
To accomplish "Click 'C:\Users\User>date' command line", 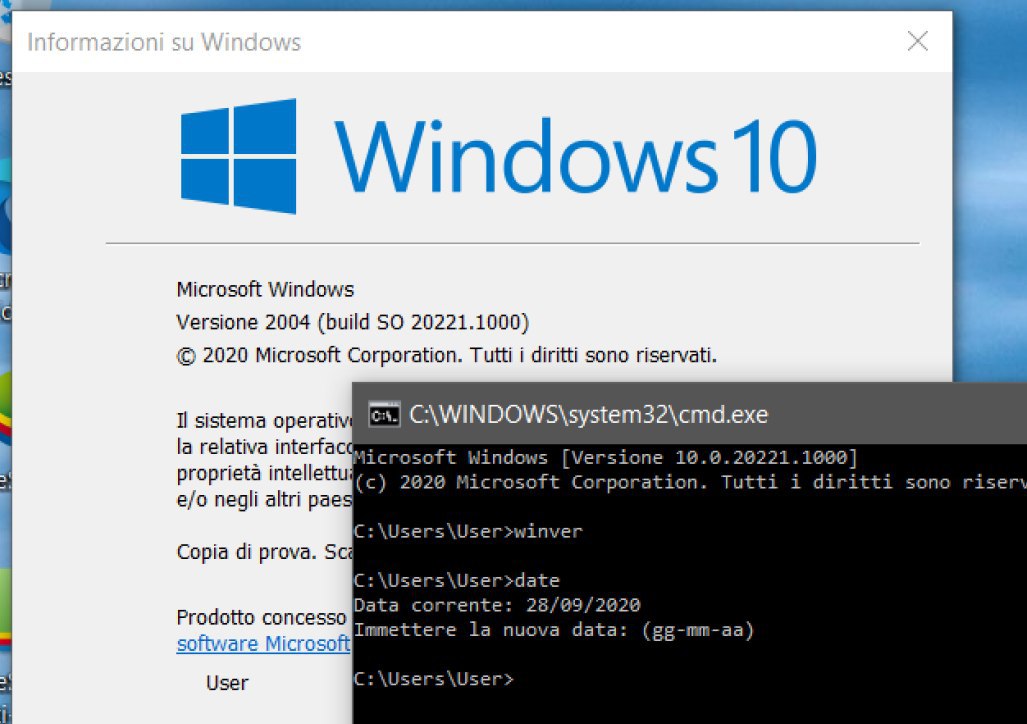I will click(x=457, y=581).
